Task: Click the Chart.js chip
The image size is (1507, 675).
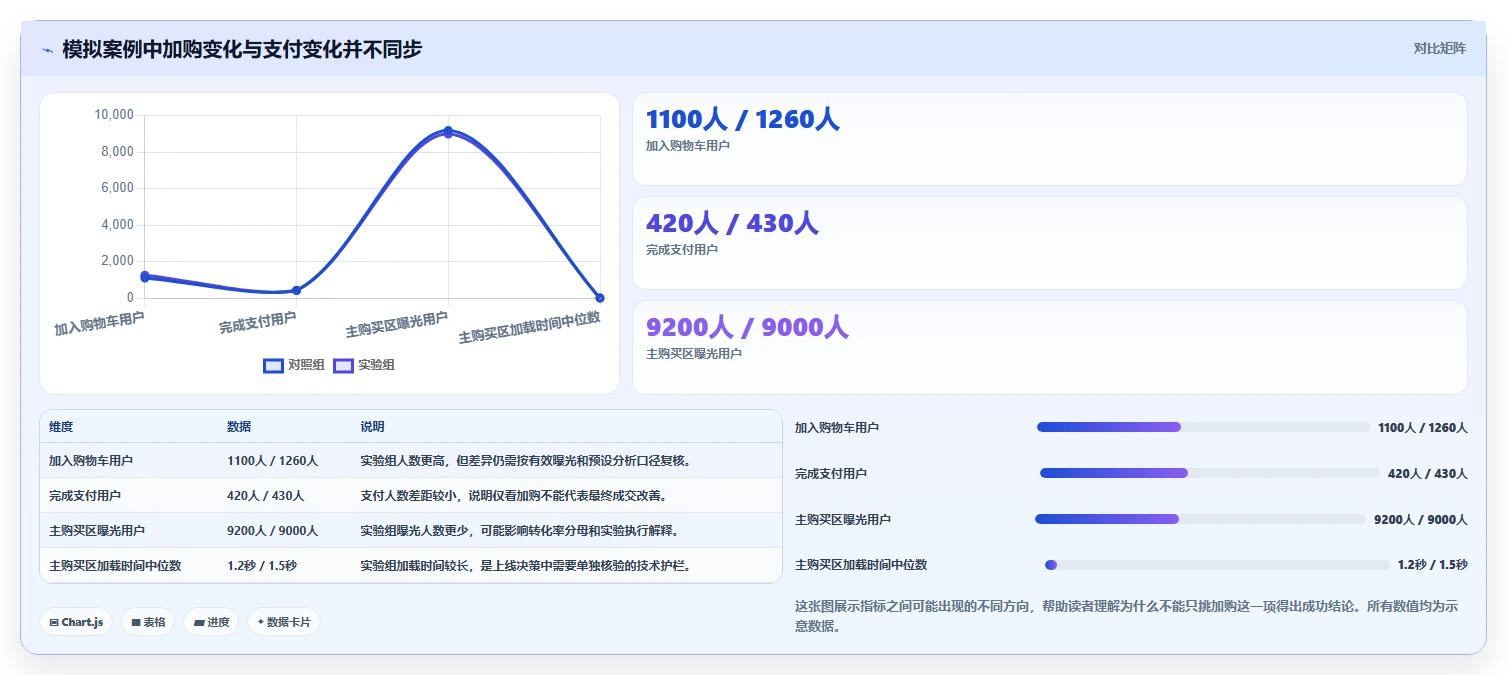Action: (76, 622)
